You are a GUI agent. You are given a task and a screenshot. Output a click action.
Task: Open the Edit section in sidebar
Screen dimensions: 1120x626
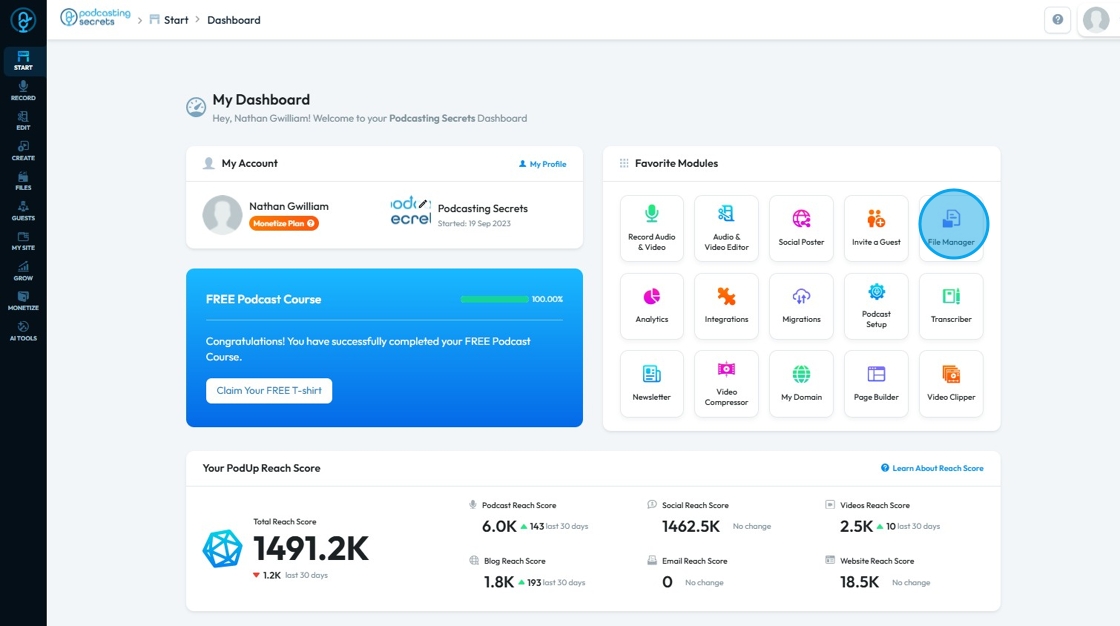[x=23, y=121]
